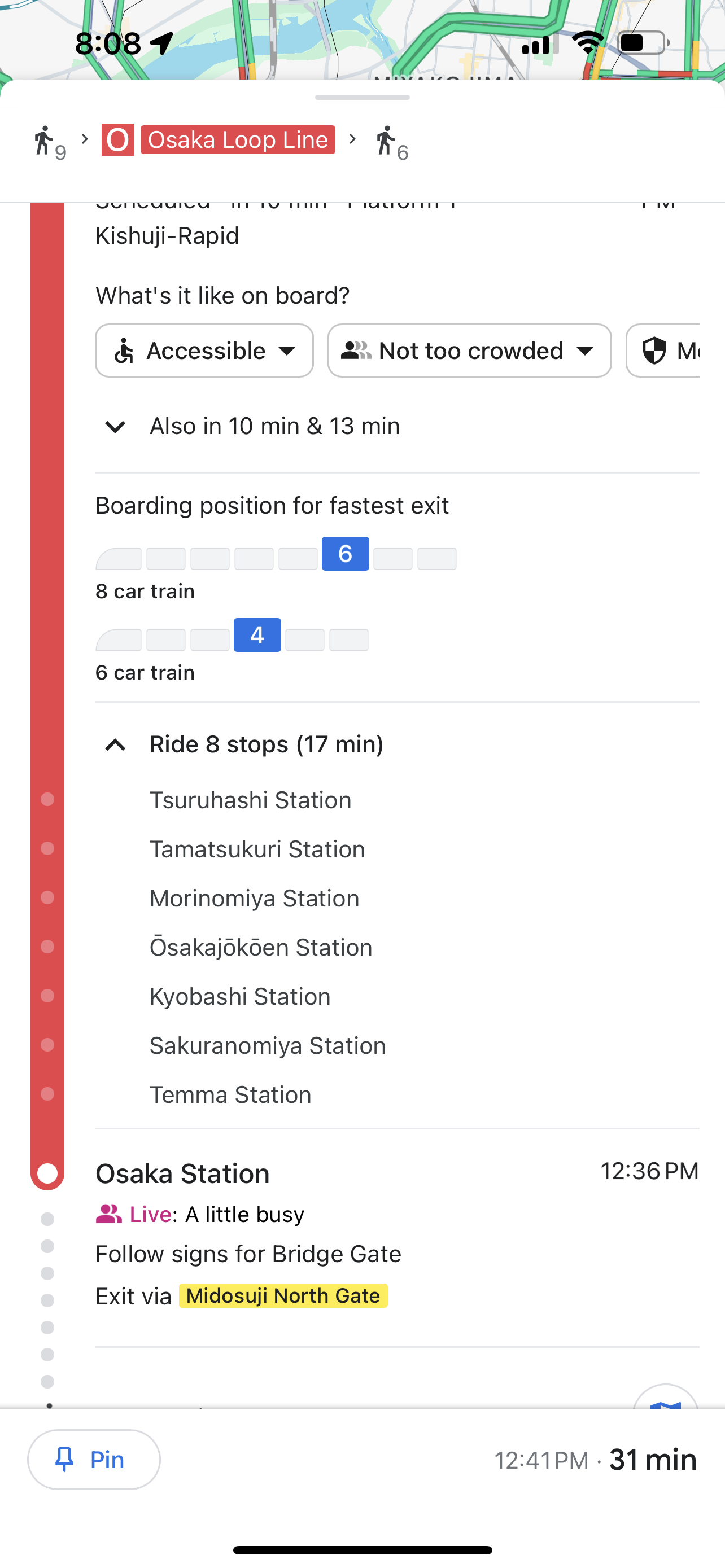Tap the crowdedness people icon

coord(356,351)
